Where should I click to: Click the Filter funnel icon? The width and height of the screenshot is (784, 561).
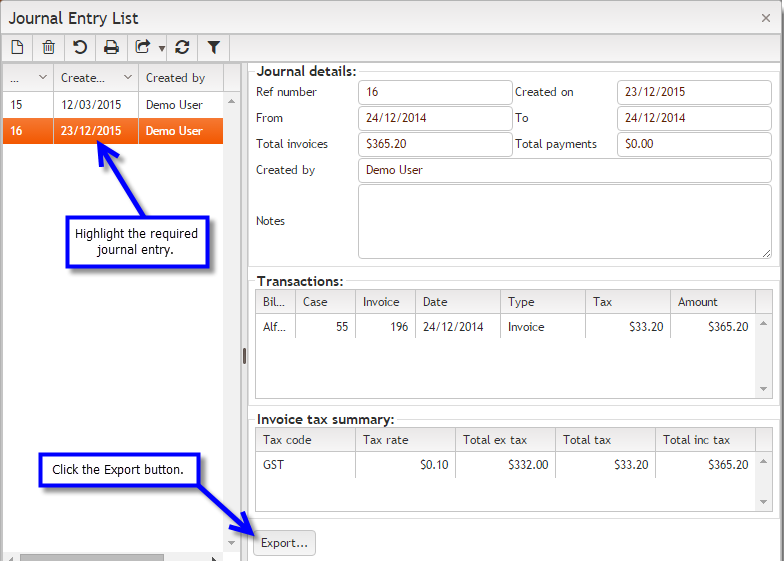pyautogui.click(x=214, y=47)
